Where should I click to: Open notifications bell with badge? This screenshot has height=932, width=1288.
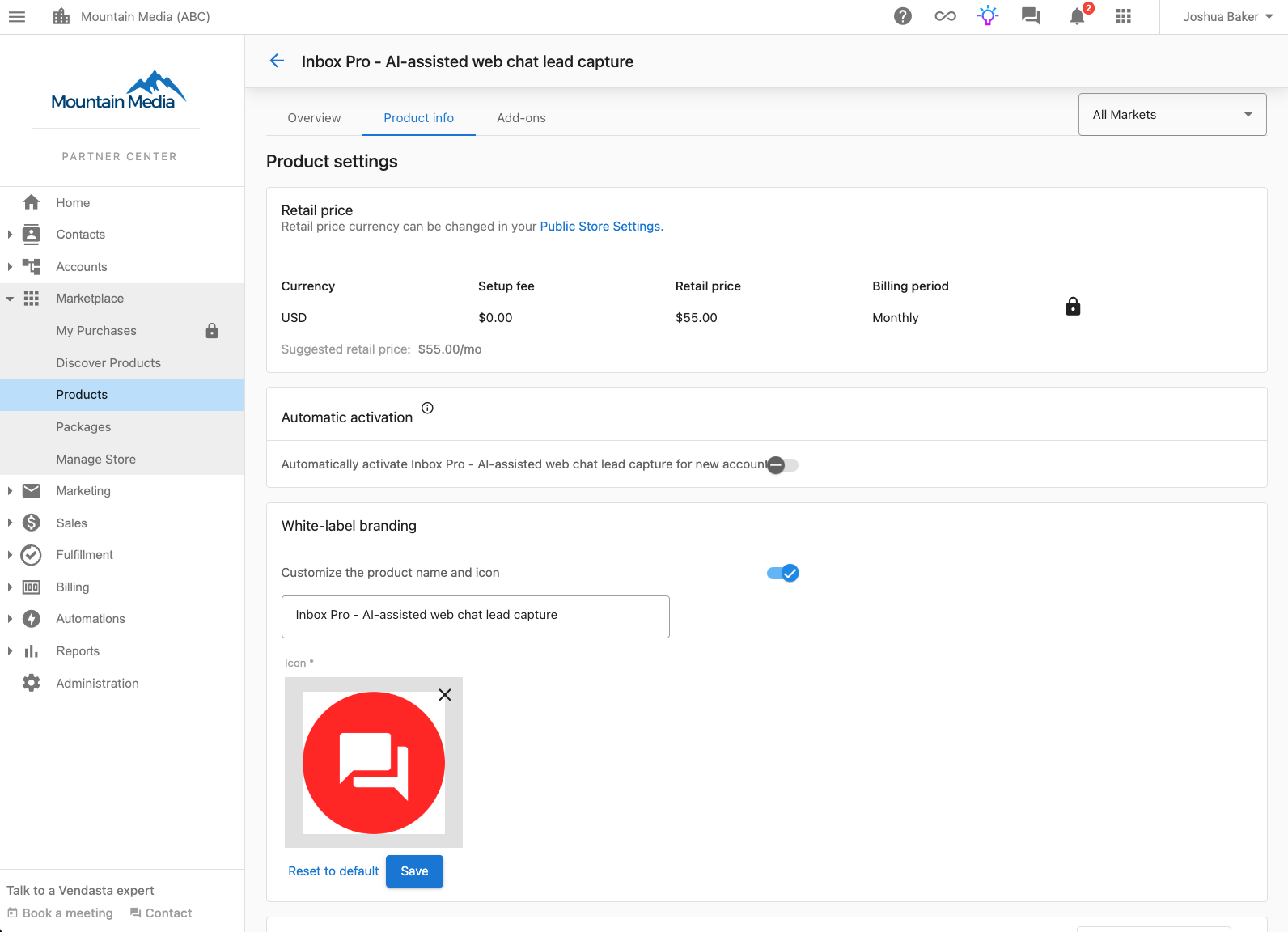(1078, 15)
